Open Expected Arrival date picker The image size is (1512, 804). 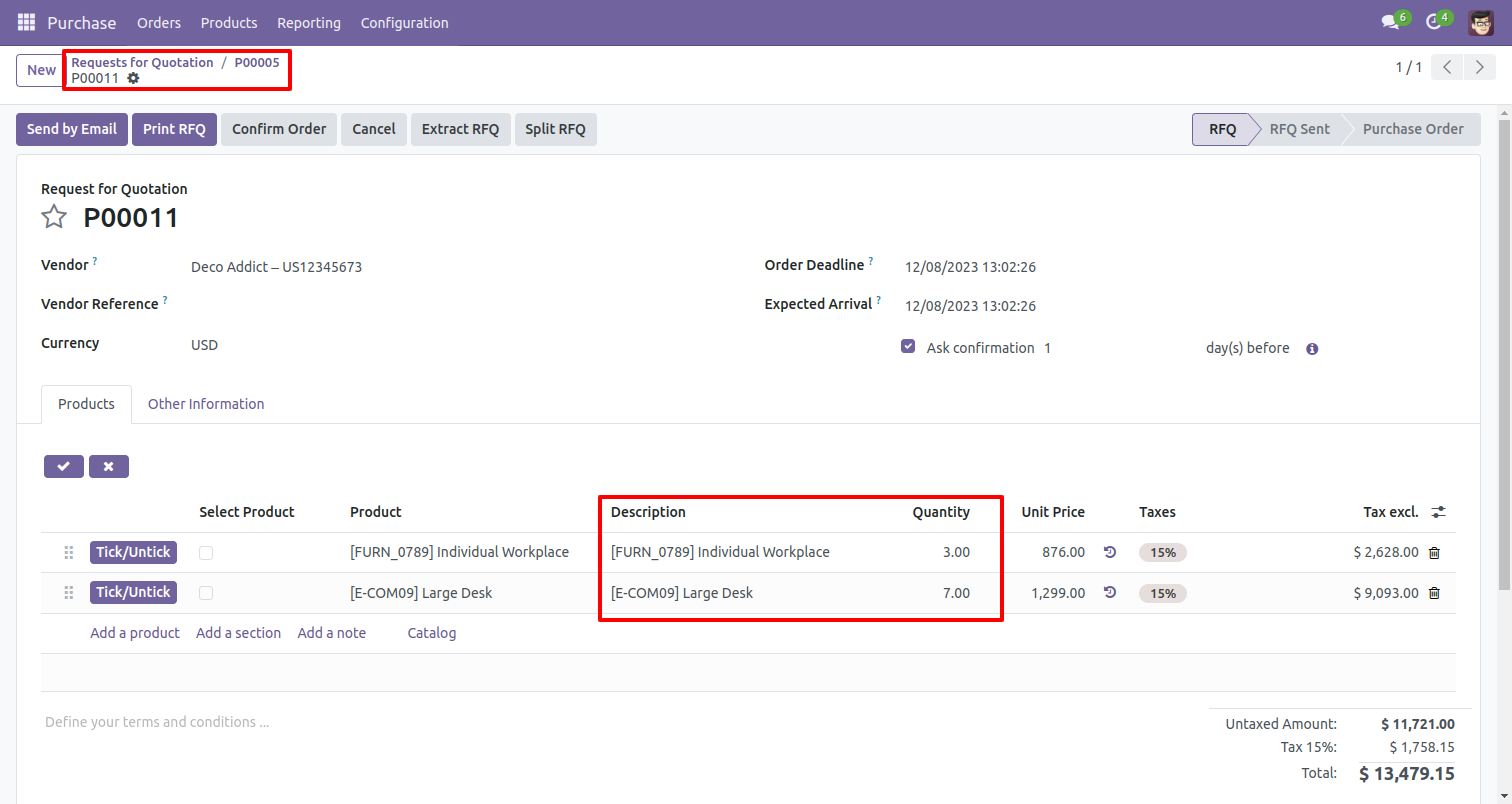click(970, 306)
